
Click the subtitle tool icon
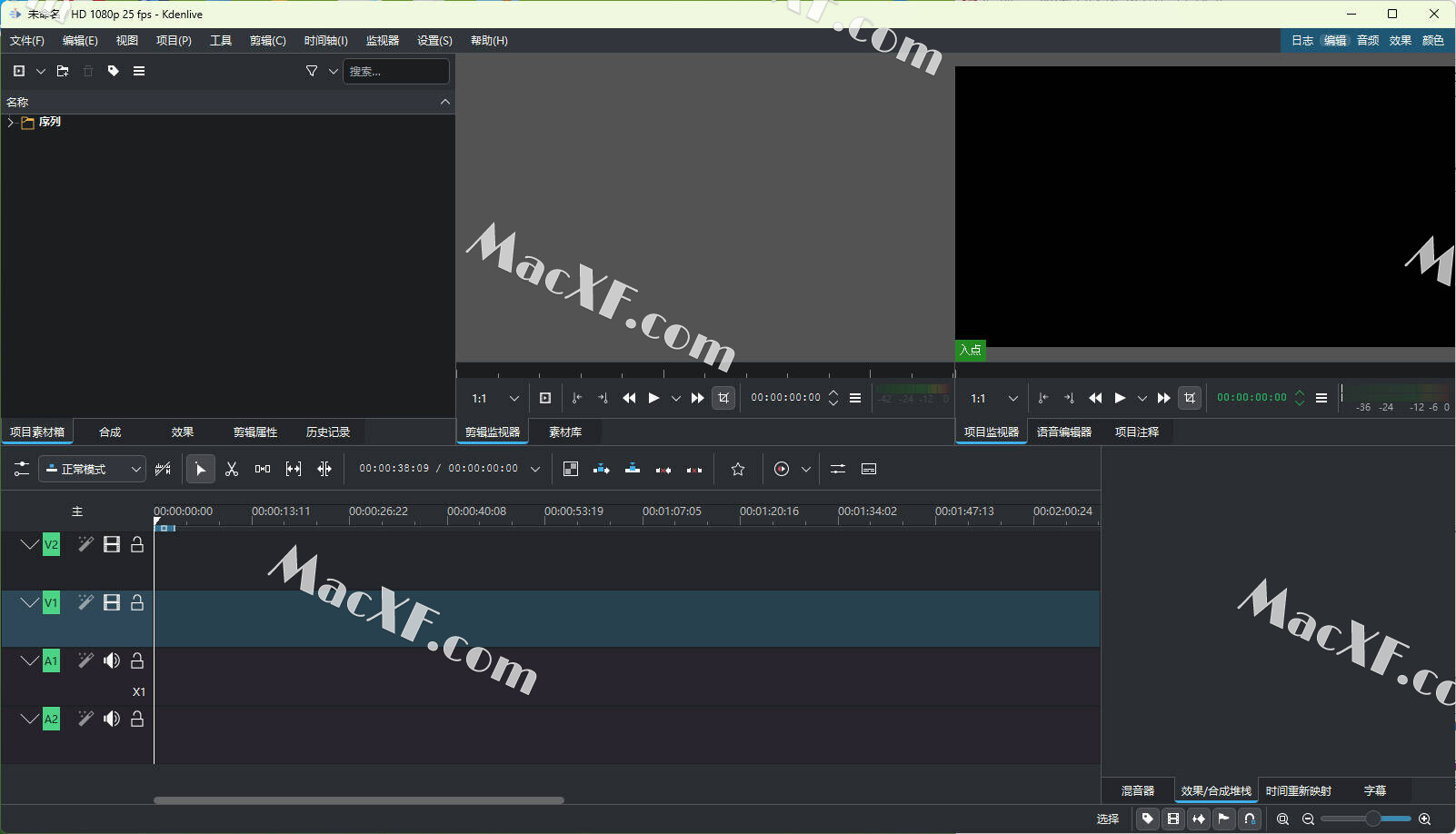(869, 469)
